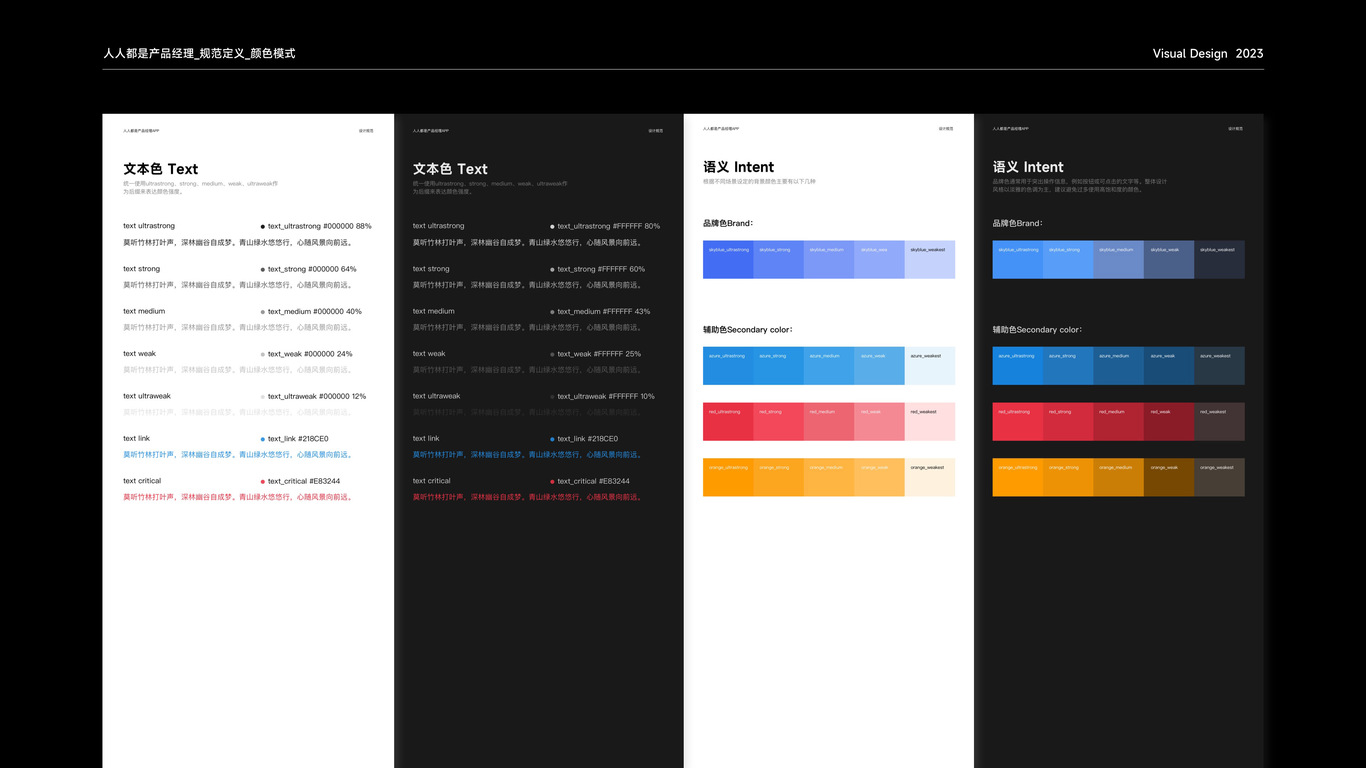The height and width of the screenshot is (768, 1366).
Task: Click the "text_ultraweak #000000 12%" label
Action: [x=317, y=396]
